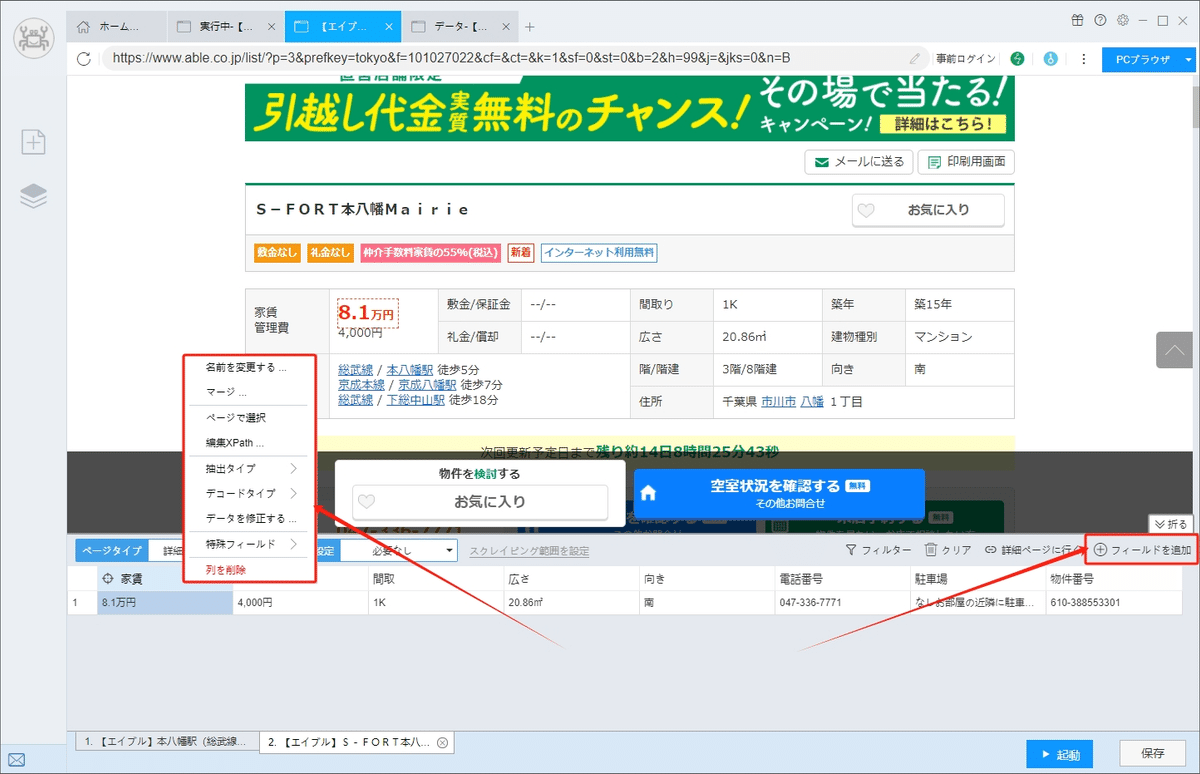Click 印刷用画面 button
This screenshot has width=1200, height=774.
click(x=966, y=161)
